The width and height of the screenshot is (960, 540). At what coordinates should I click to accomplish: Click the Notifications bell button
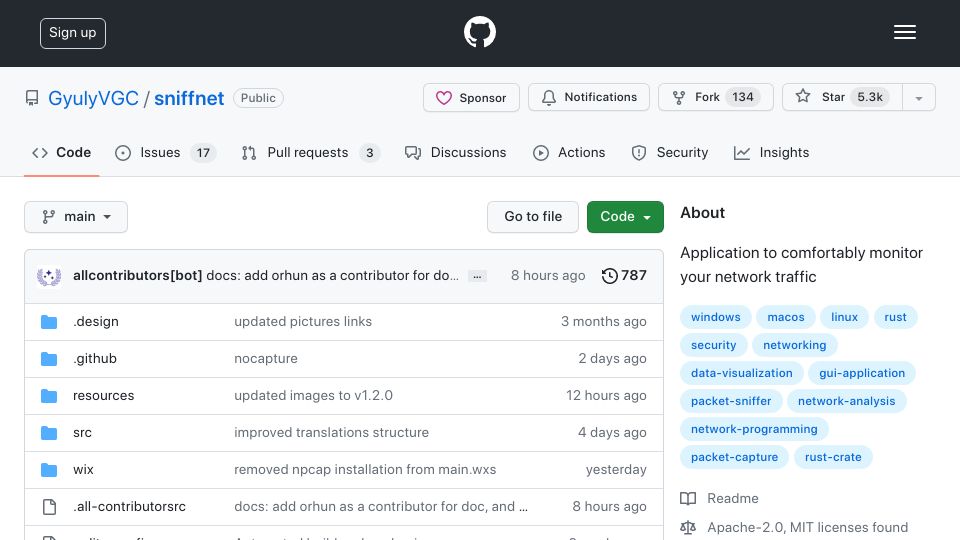click(x=588, y=97)
